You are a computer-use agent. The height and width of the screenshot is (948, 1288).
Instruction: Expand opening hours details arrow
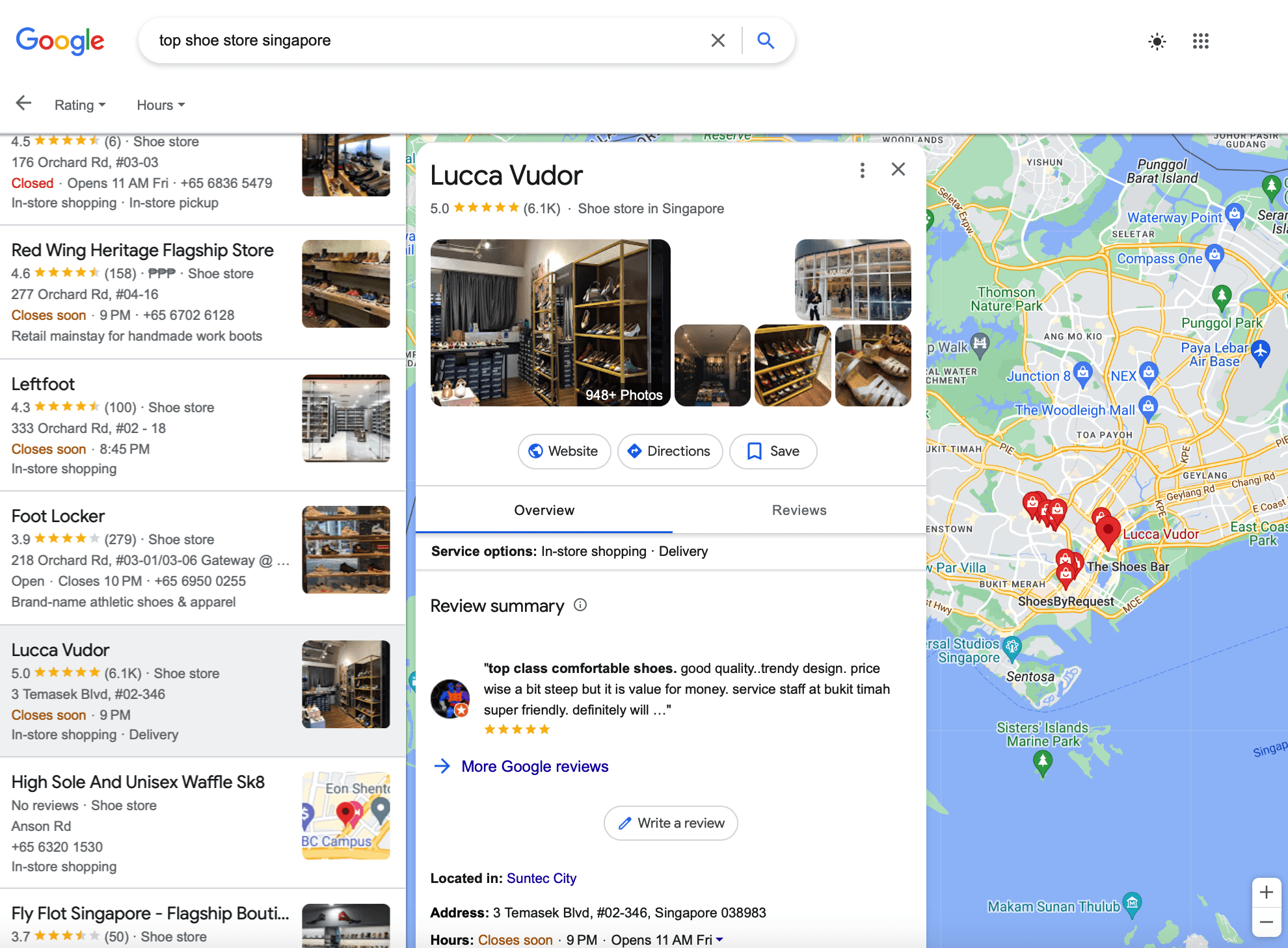(719, 940)
